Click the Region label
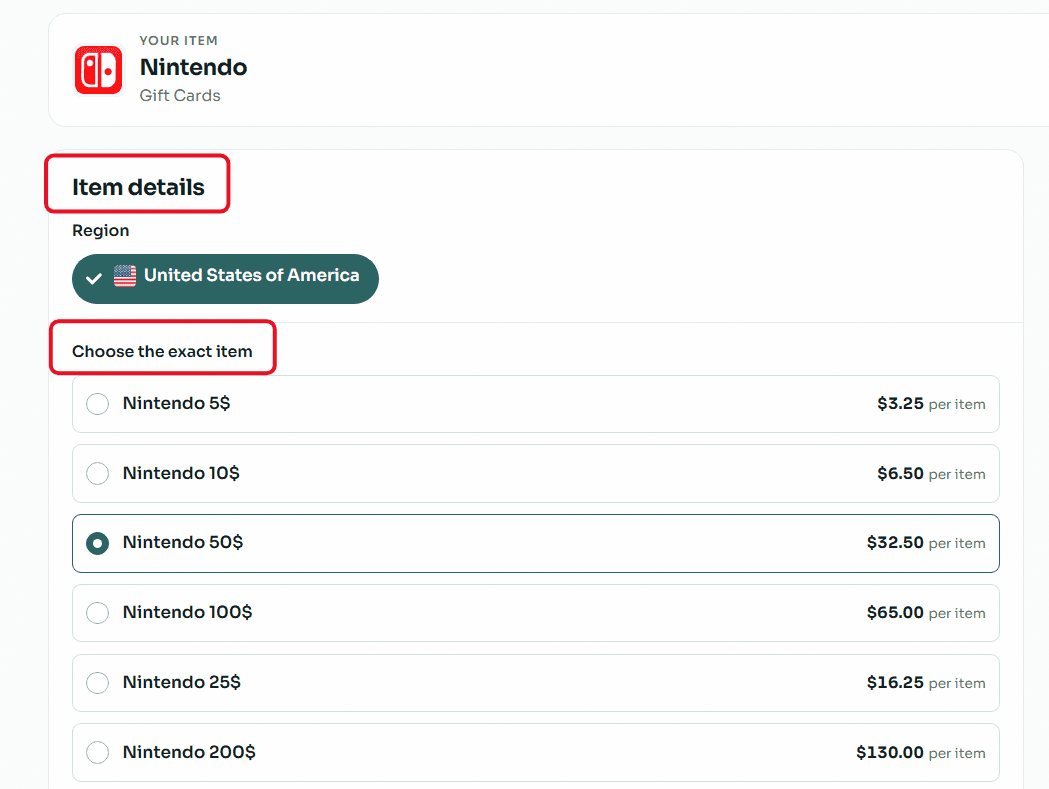Image resolution: width=1049 pixels, height=789 pixels. 101,231
